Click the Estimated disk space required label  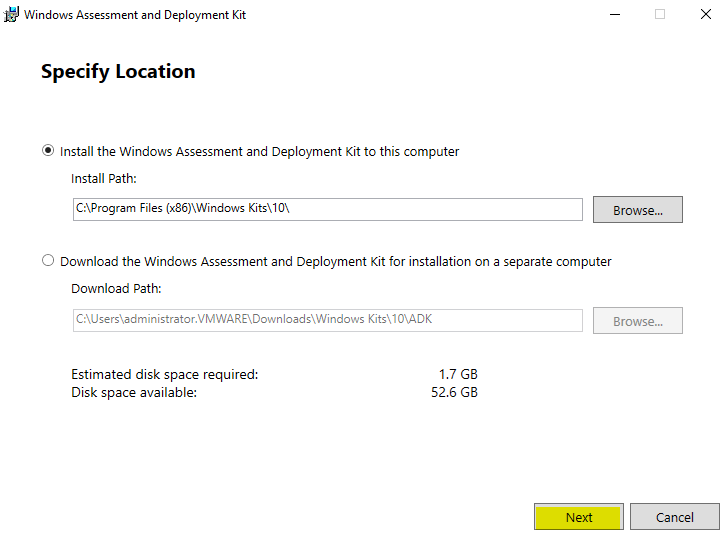tap(165, 374)
